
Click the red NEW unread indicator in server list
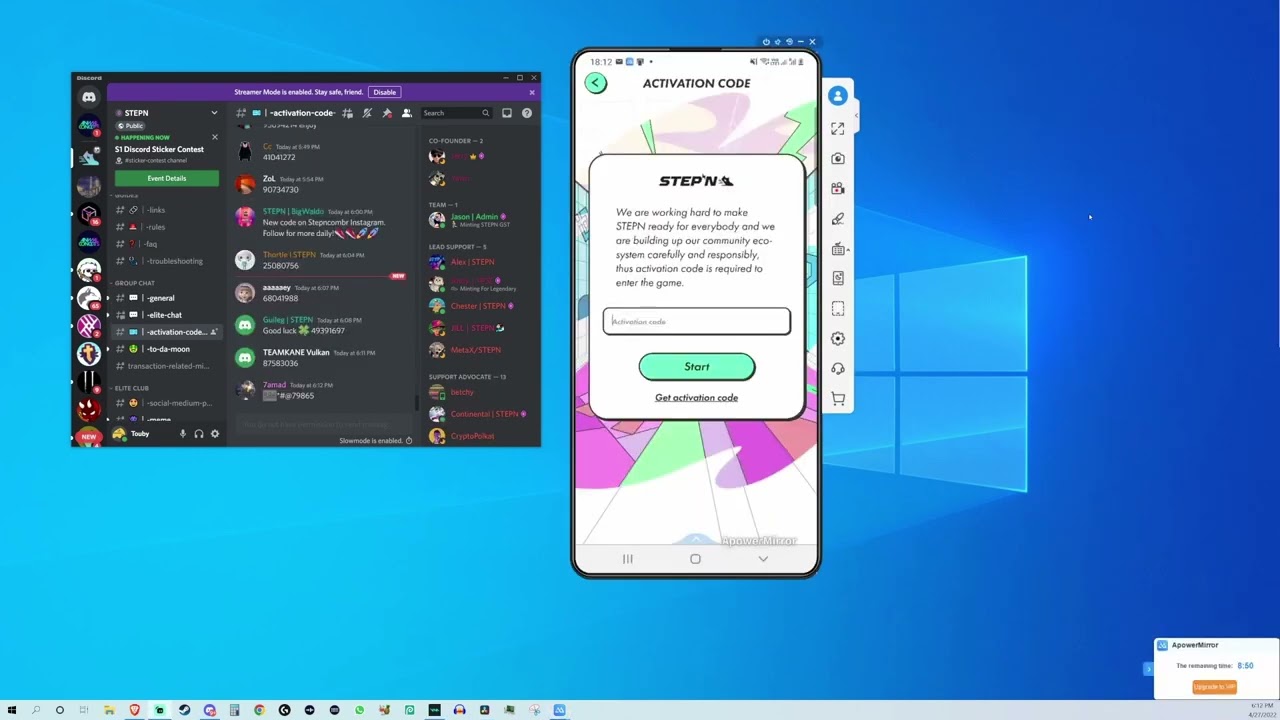[89, 437]
